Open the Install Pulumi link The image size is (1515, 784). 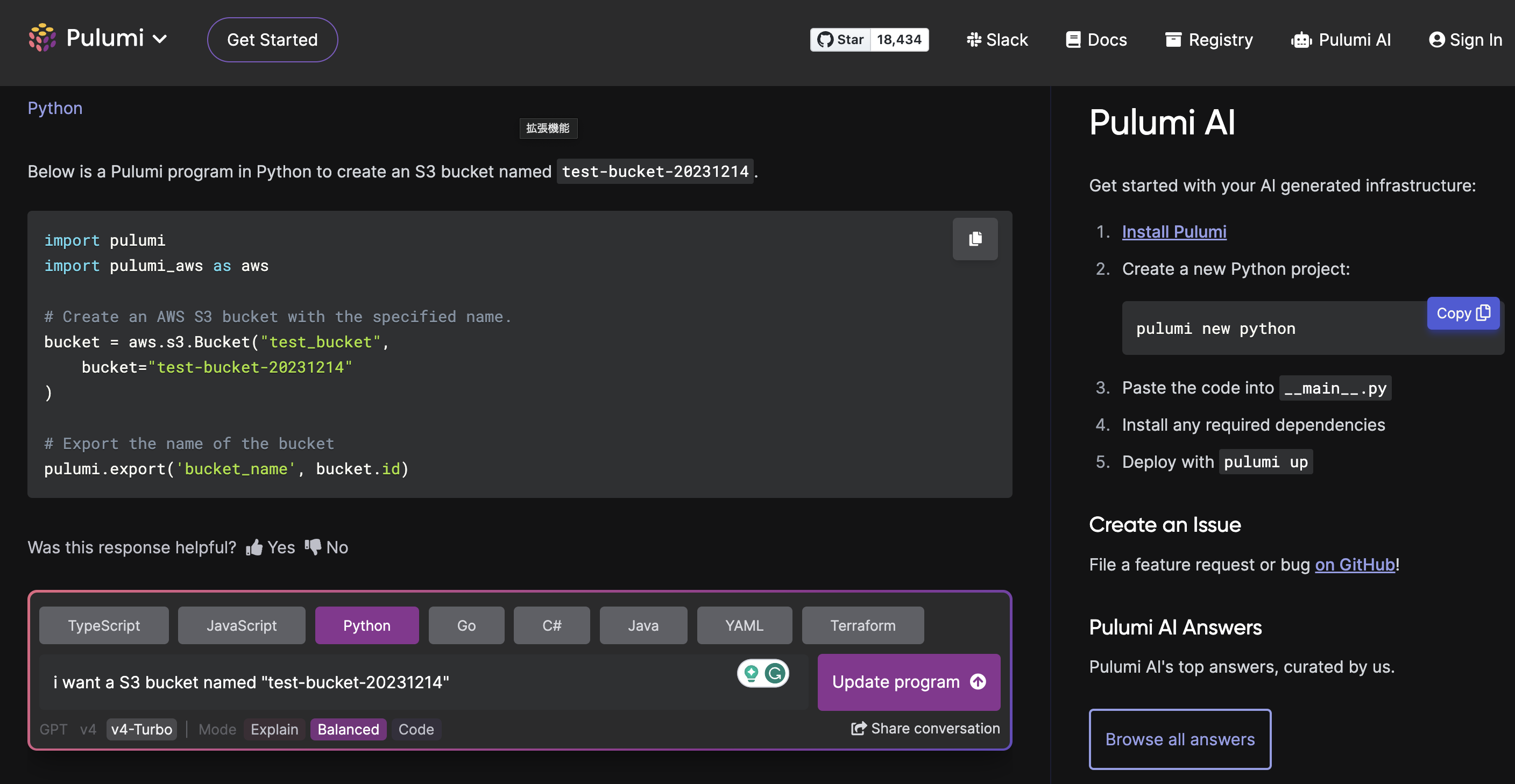tap(1174, 232)
